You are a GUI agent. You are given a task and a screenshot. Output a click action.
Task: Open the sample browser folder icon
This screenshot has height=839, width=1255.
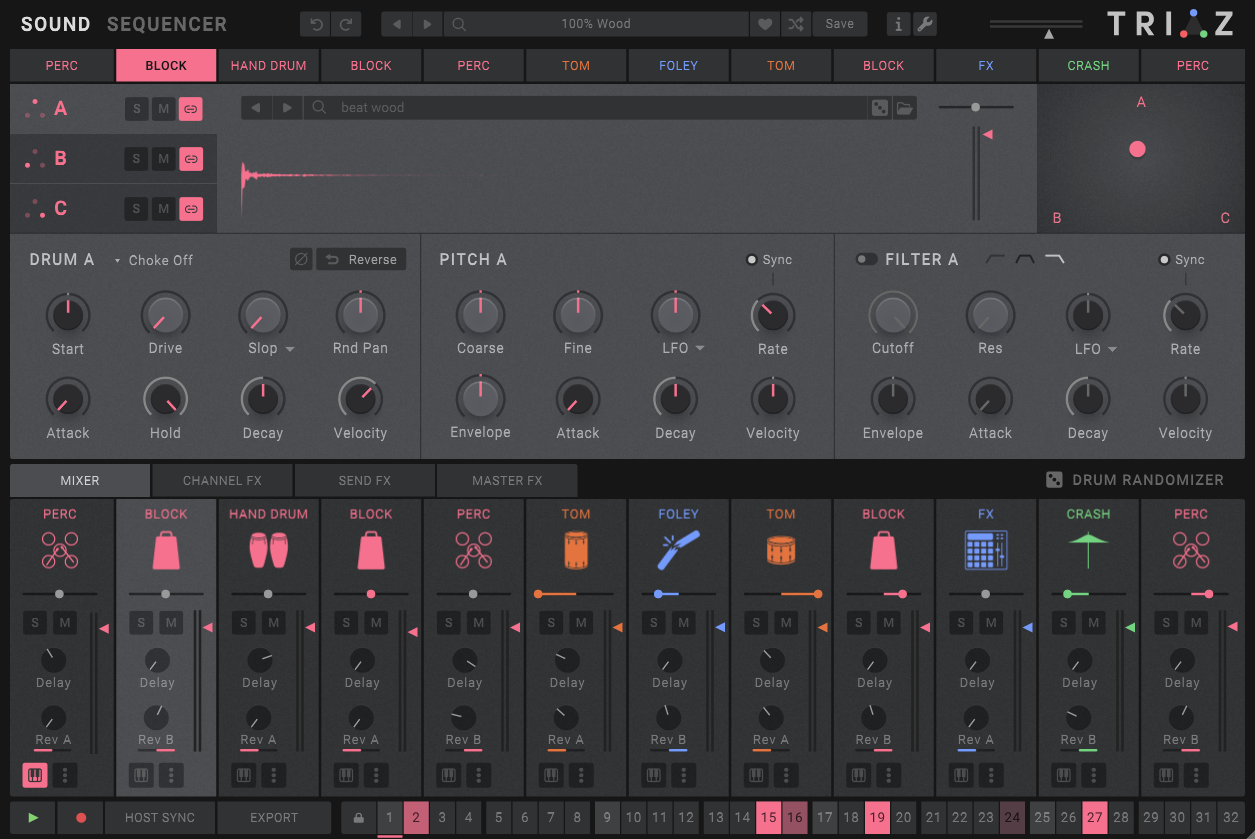pyautogui.click(x=906, y=109)
